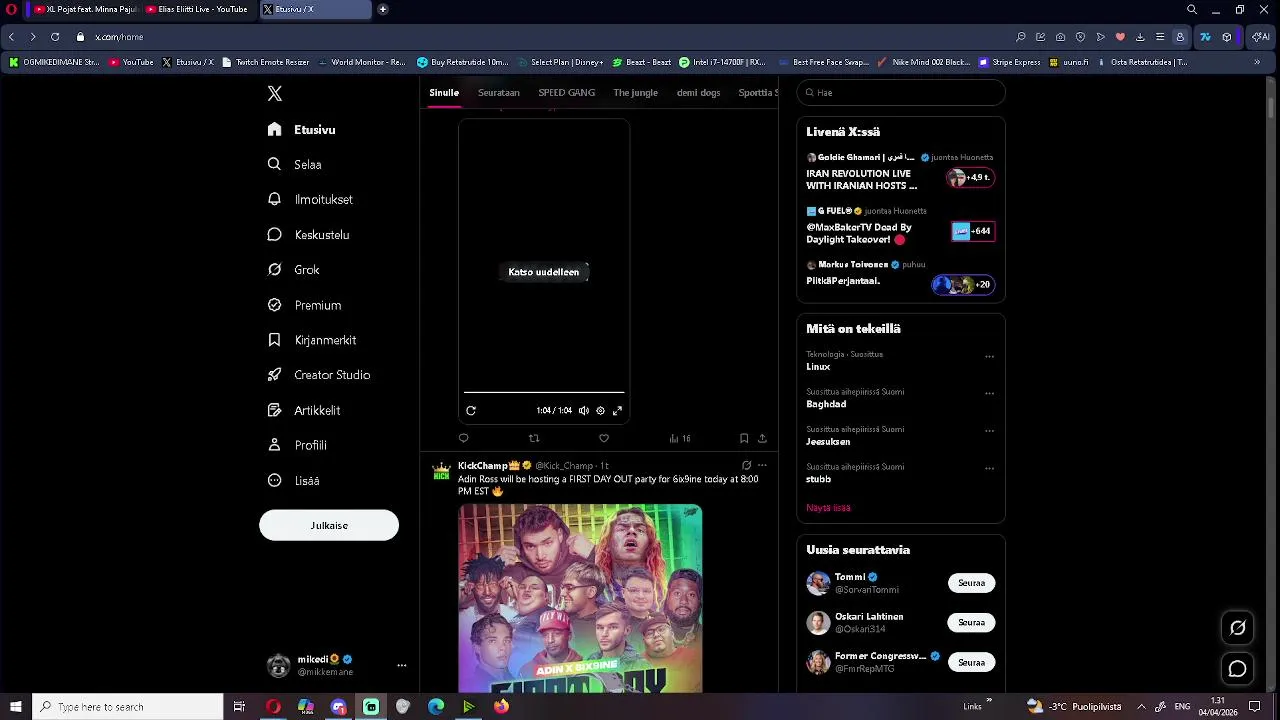Open Artikkelit articles

click(304, 410)
